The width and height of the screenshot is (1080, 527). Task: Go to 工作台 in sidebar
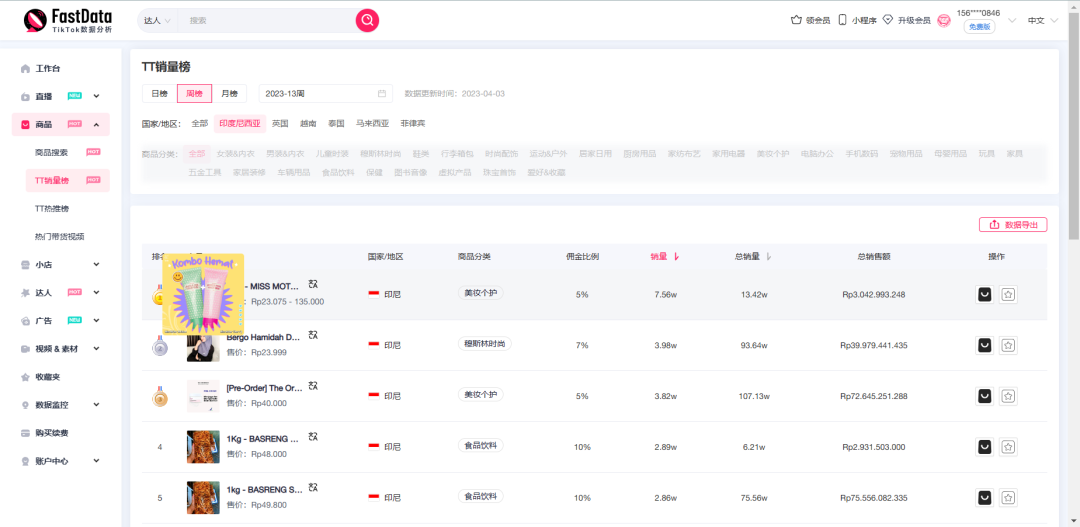tap(48, 69)
